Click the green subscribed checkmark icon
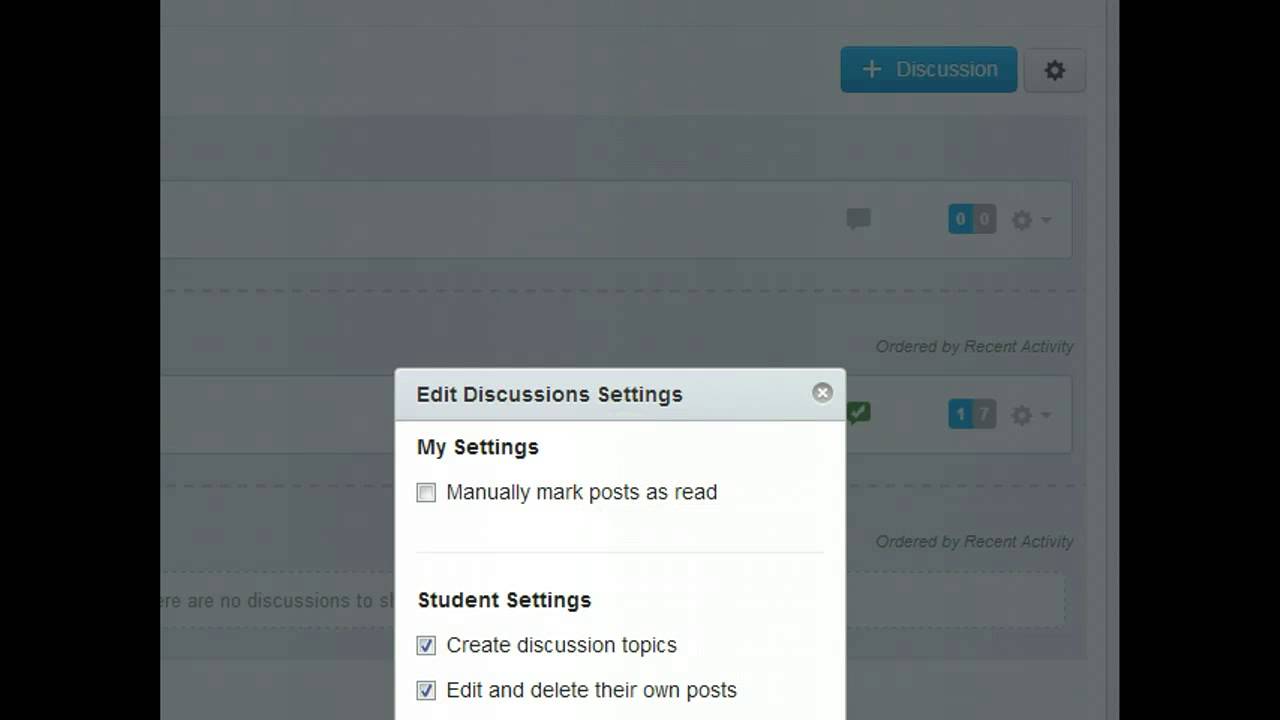 click(x=858, y=412)
